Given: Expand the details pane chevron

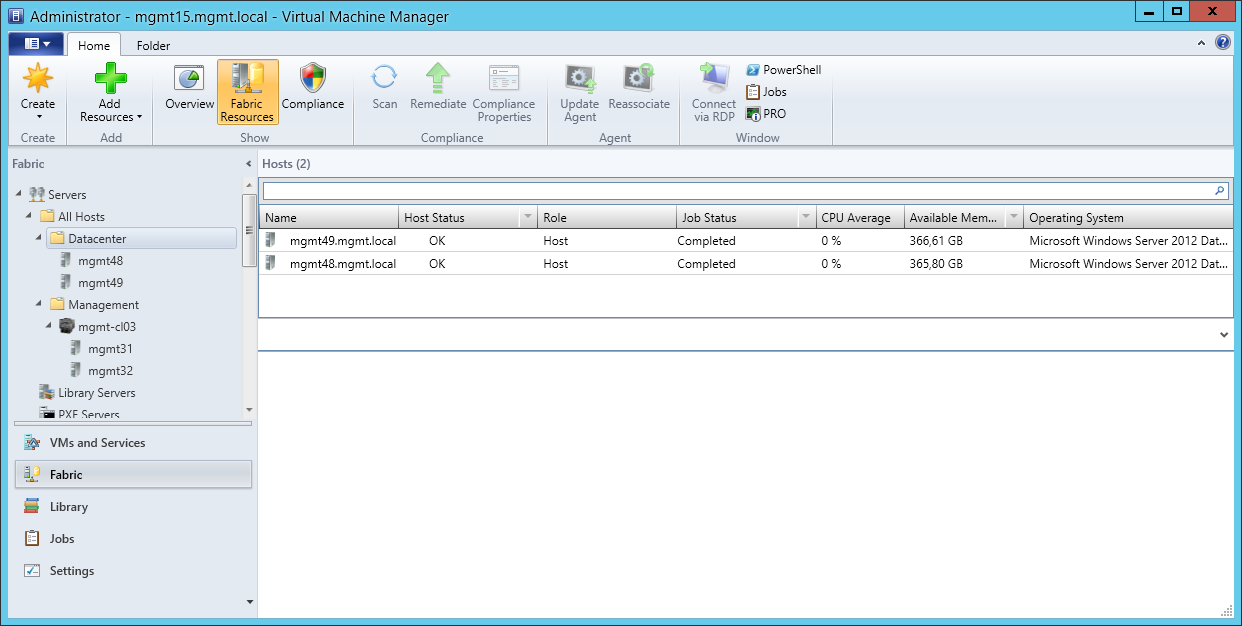Looking at the screenshot, I should [x=1224, y=336].
